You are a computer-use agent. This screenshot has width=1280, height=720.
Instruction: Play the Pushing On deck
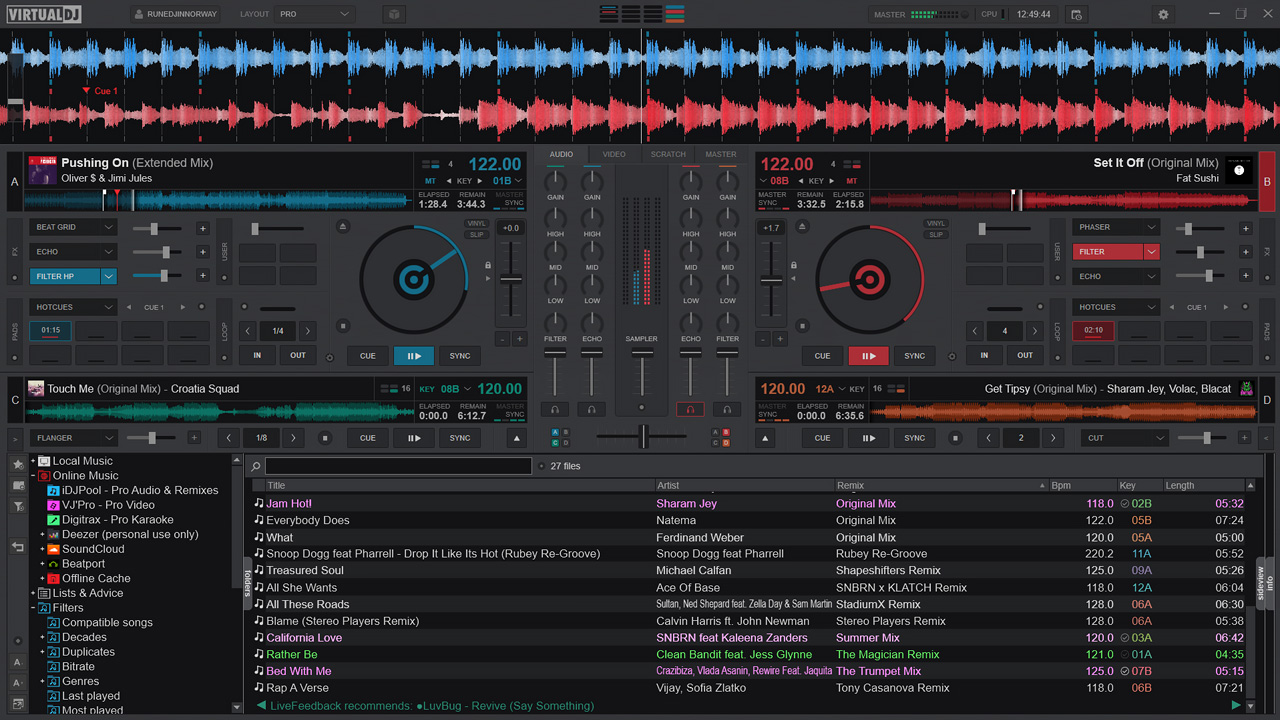[413, 355]
